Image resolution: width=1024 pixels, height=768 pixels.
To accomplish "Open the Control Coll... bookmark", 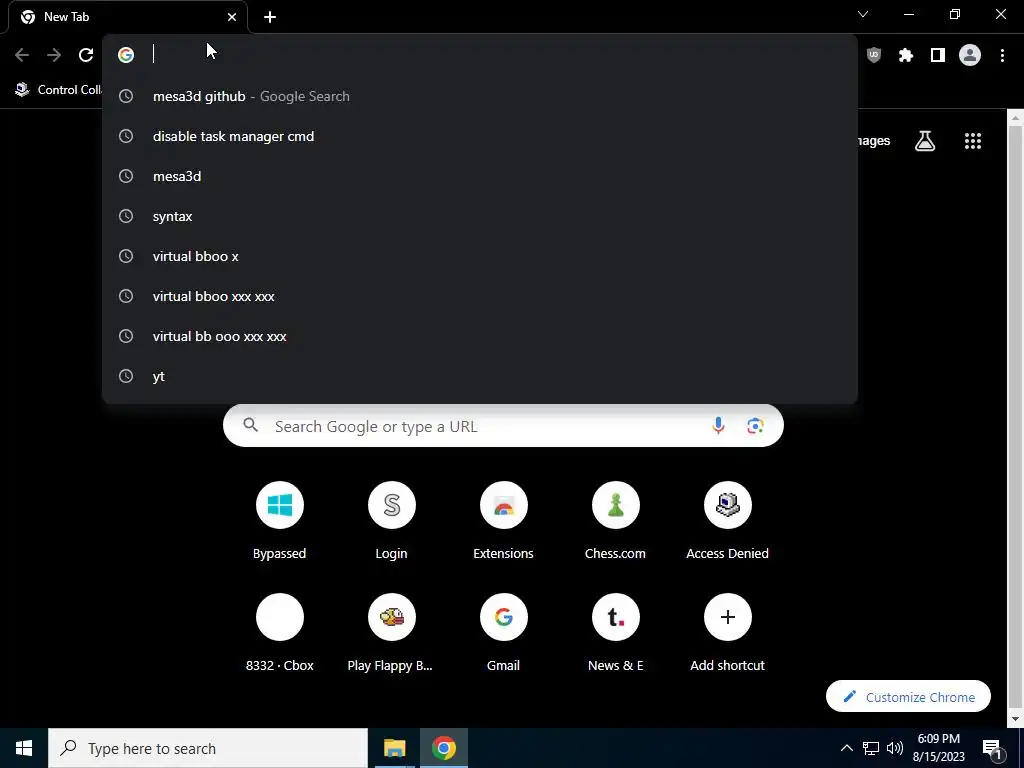I will click(x=59, y=89).
